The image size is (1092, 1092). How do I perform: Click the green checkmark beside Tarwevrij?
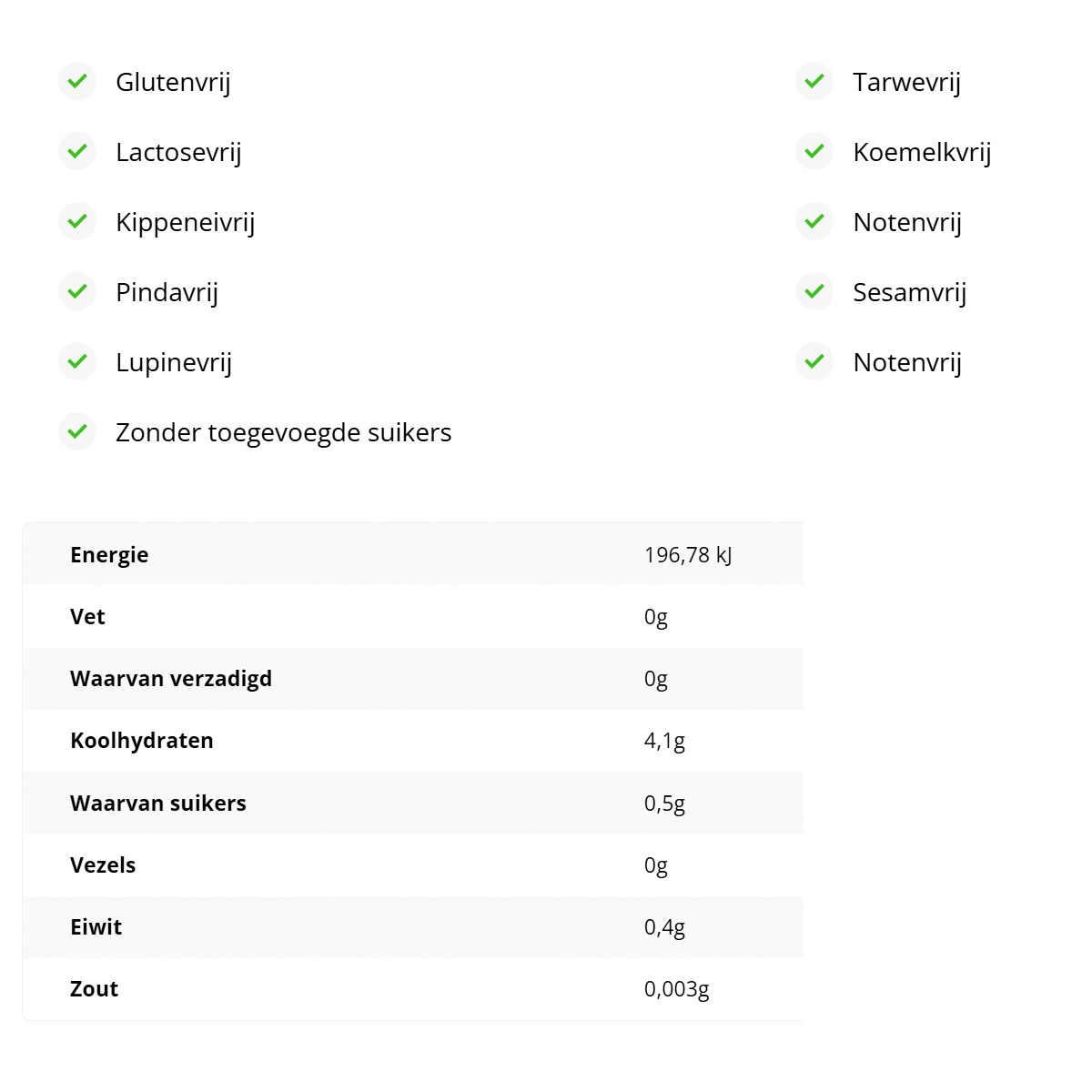814,81
